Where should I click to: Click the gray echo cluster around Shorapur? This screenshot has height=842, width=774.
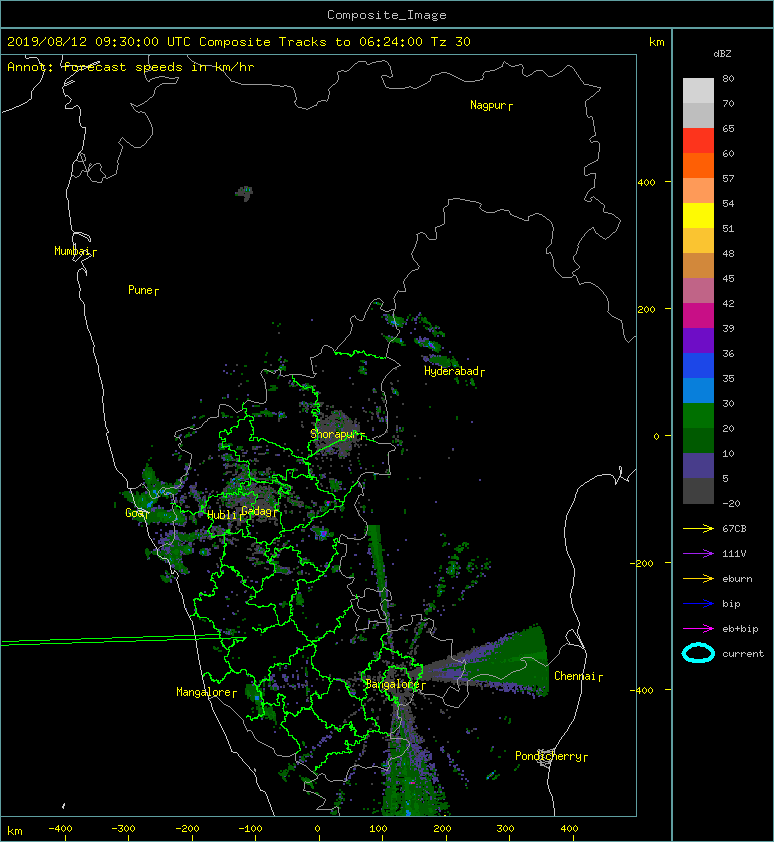pos(336,432)
